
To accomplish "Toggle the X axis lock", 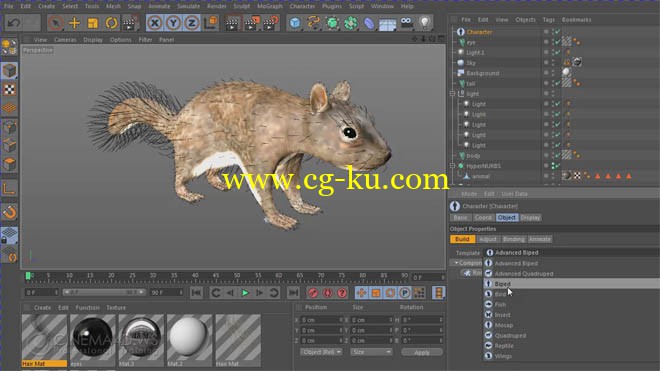I will pos(154,23).
